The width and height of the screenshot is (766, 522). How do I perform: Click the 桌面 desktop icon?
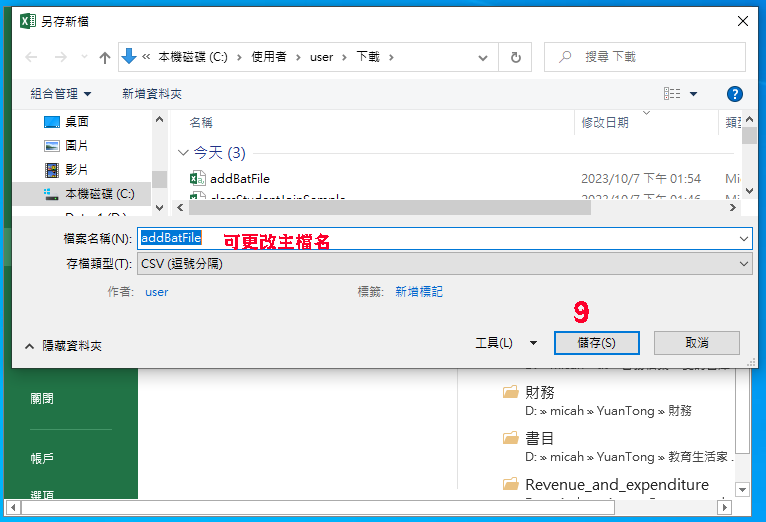tap(52, 122)
